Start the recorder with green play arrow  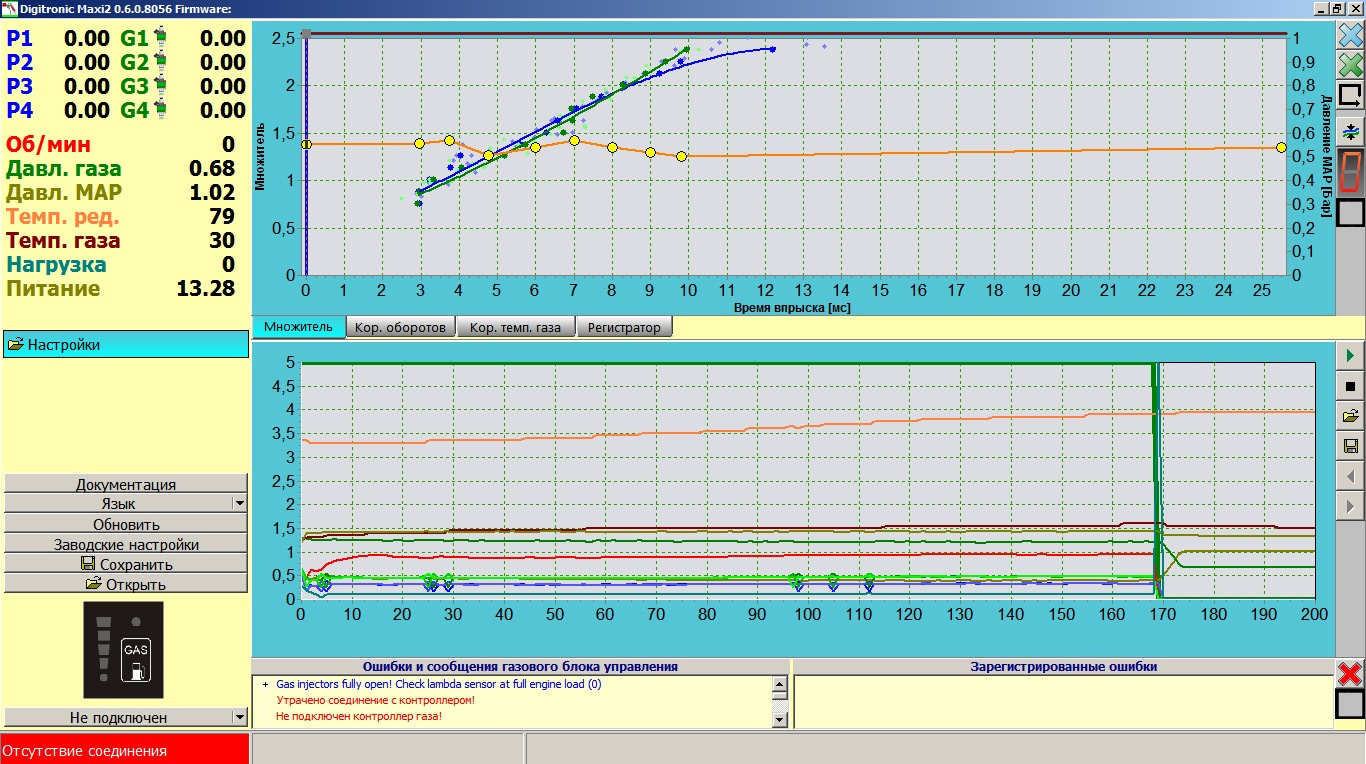(x=1350, y=356)
